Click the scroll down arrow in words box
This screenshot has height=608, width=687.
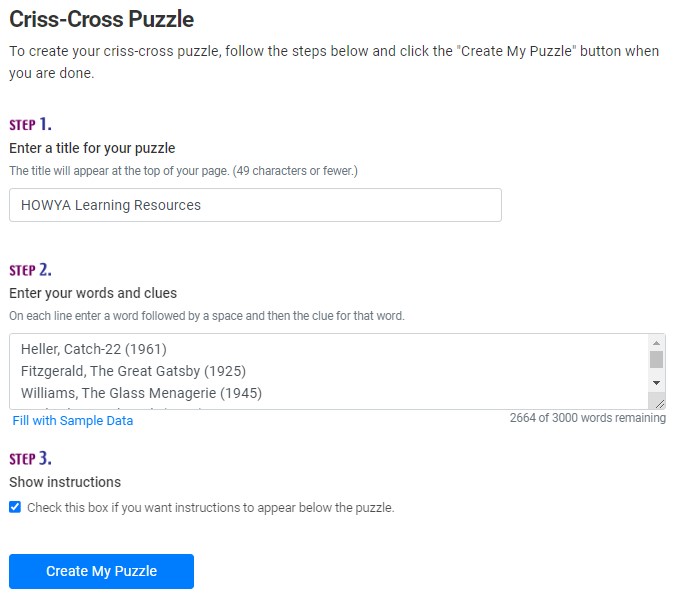[x=656, y=383]
